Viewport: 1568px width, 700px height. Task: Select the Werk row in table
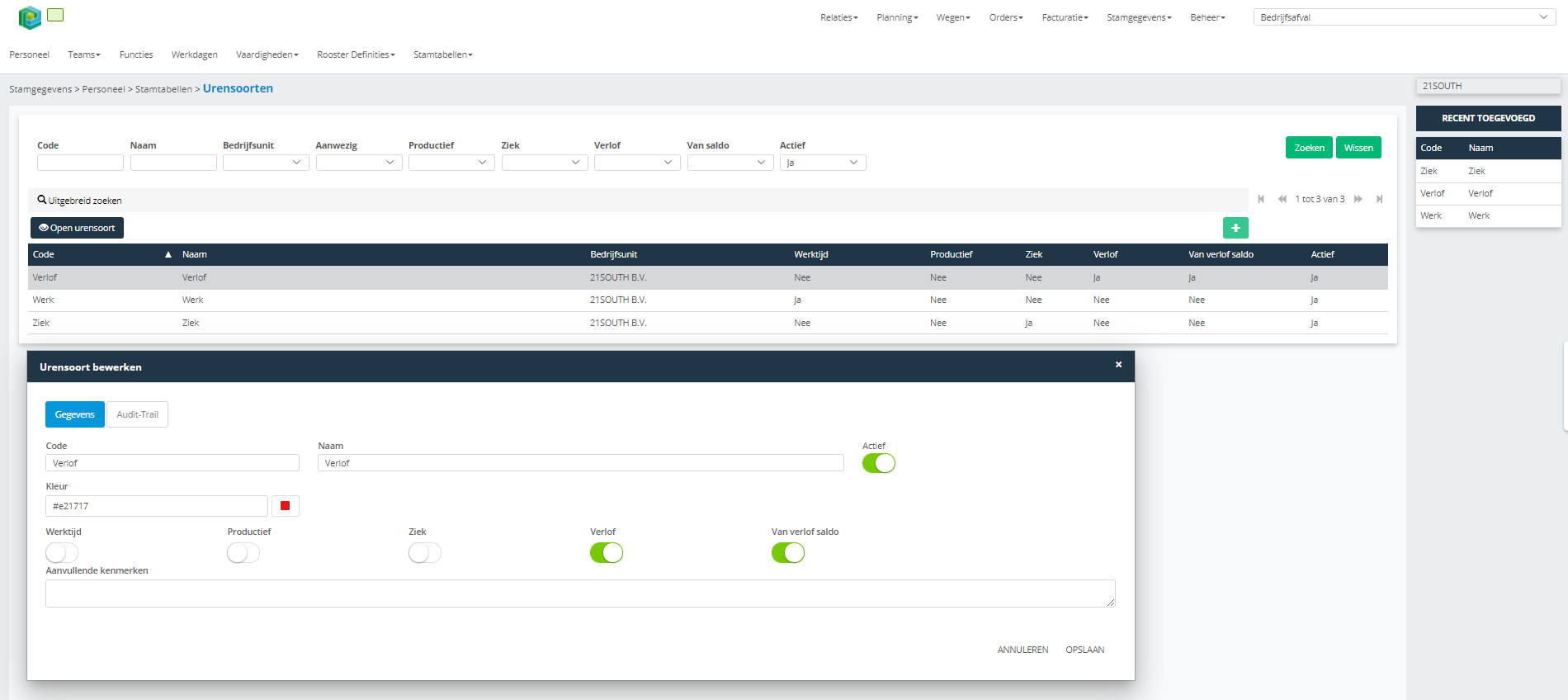point(707,300)
